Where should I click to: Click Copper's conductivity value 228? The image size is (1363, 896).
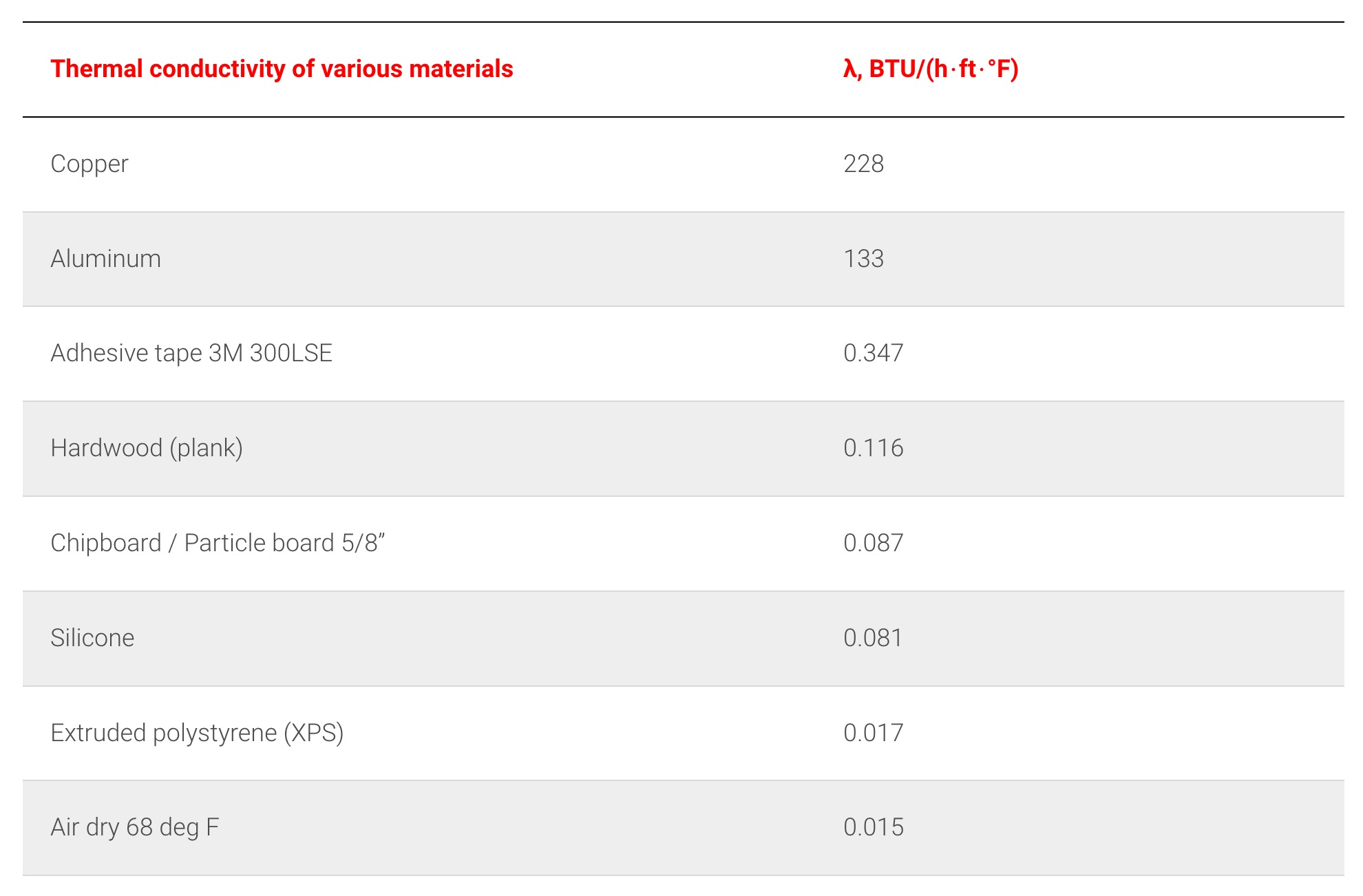863,164
